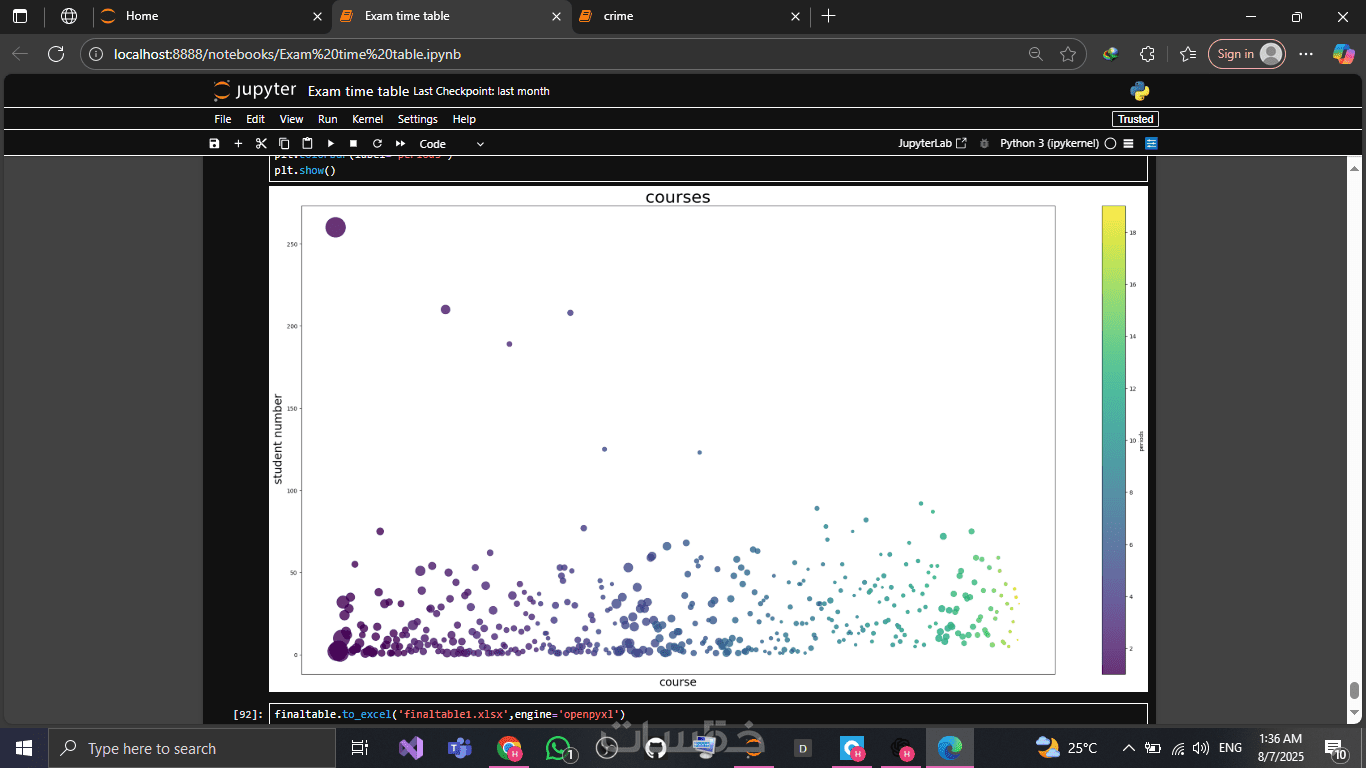Open the Kernel menu
The width and height of the screenshot is (1366, 768).
click(367, 119)
